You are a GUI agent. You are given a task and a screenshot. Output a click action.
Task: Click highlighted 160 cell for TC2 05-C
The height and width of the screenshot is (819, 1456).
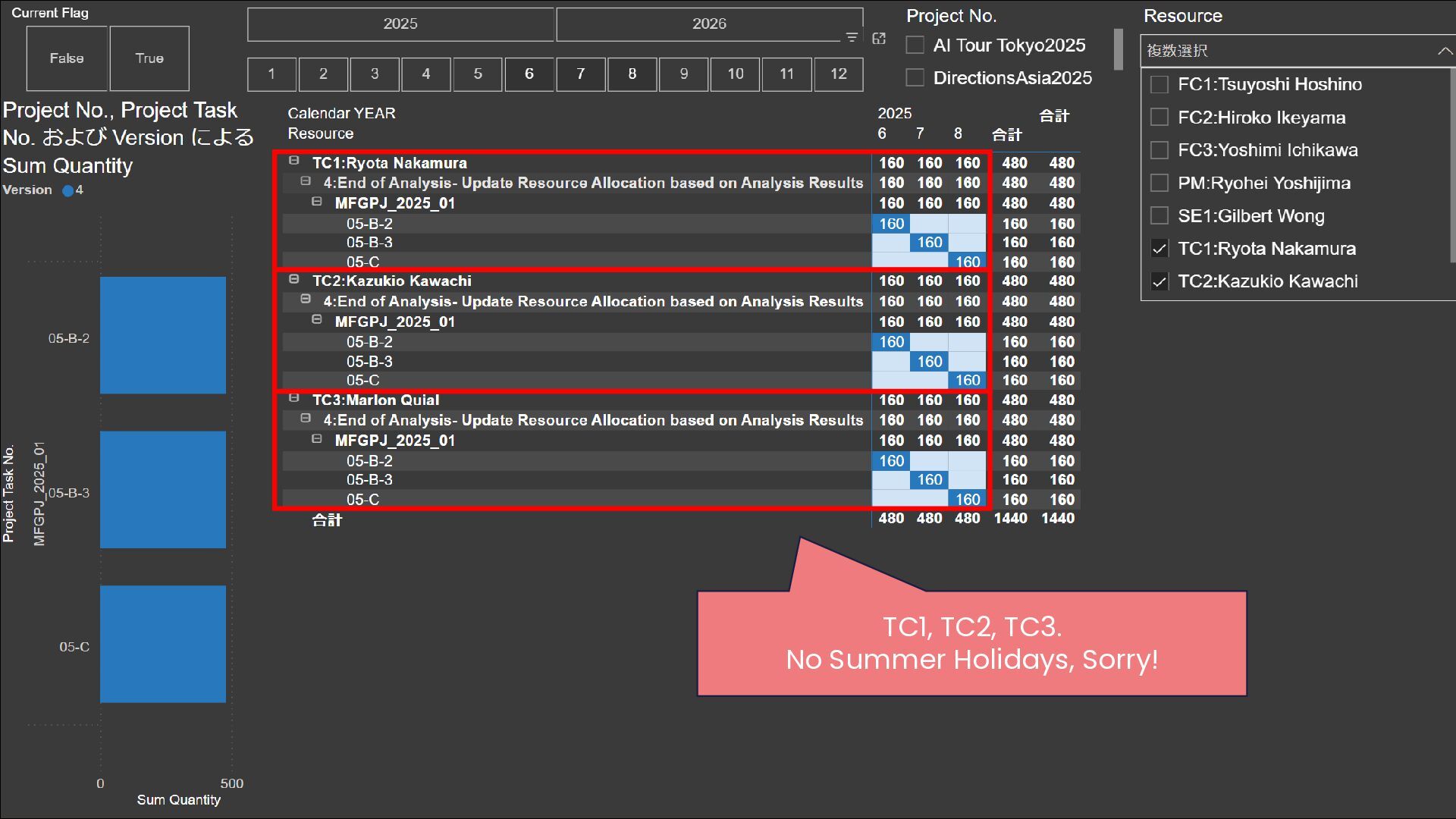click(x=967, y=381)
